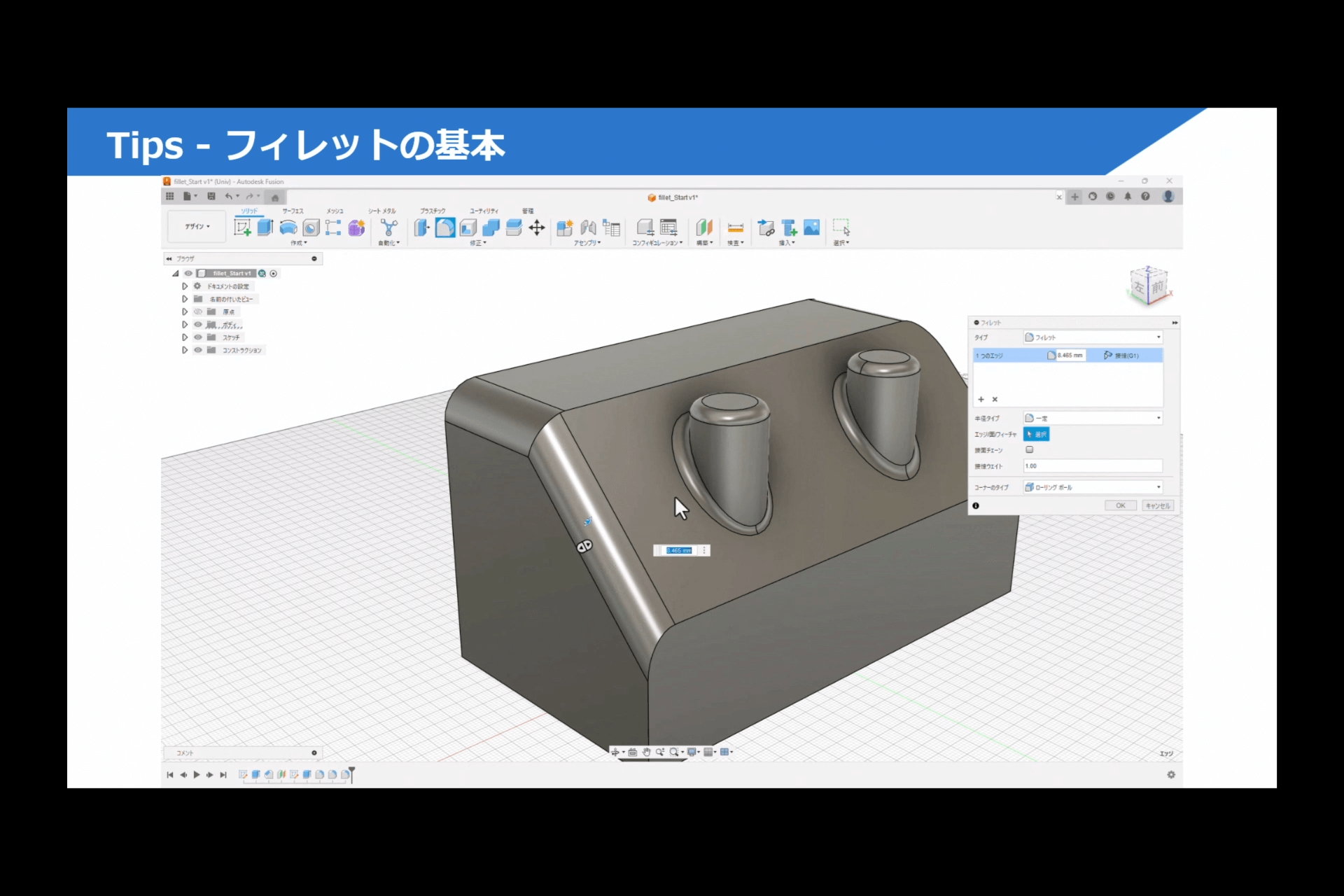This screenshot has width=1344, height=896.
Task: Select the Joint tool icon
Action: pyautogui.click(x=588, y=227)
